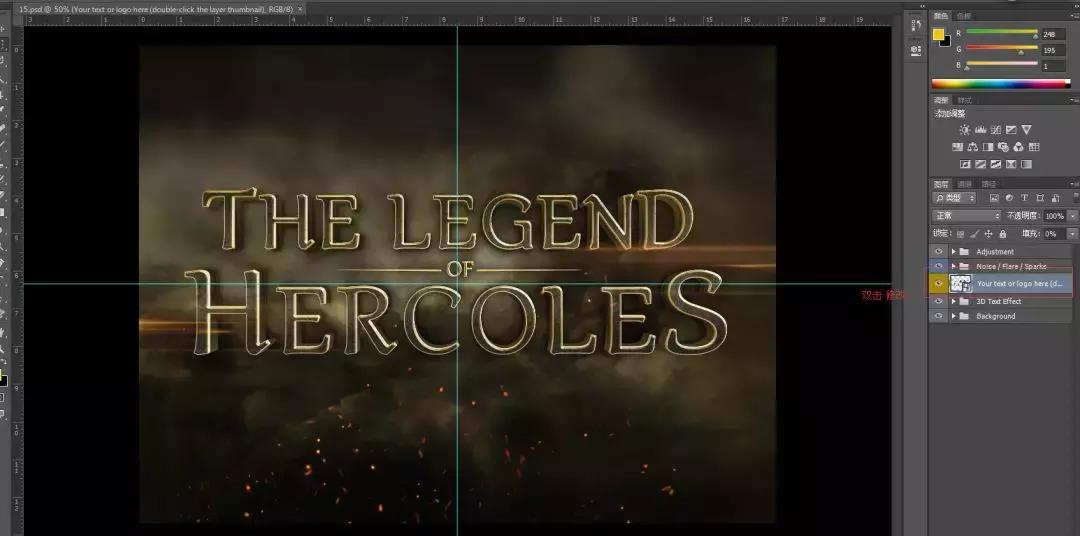Add a Levels adjustment from the panel
Screen dimensions: 1080x536
[980, 130]
